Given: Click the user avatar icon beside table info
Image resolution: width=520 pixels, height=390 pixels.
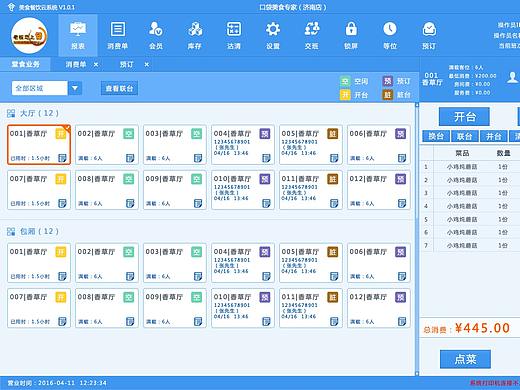Looking at the screenshot, I should pyautogui.click(x=513, y=77).
